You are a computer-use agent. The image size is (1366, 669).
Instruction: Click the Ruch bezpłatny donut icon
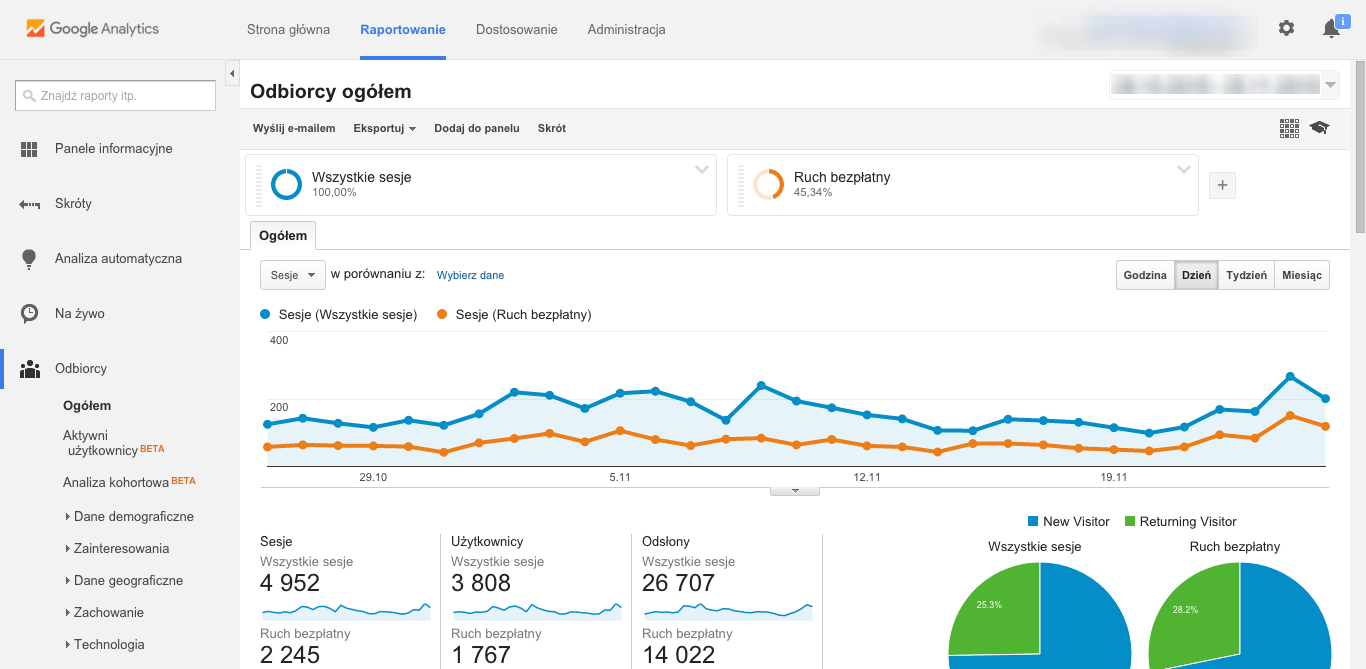coord(768,184)
